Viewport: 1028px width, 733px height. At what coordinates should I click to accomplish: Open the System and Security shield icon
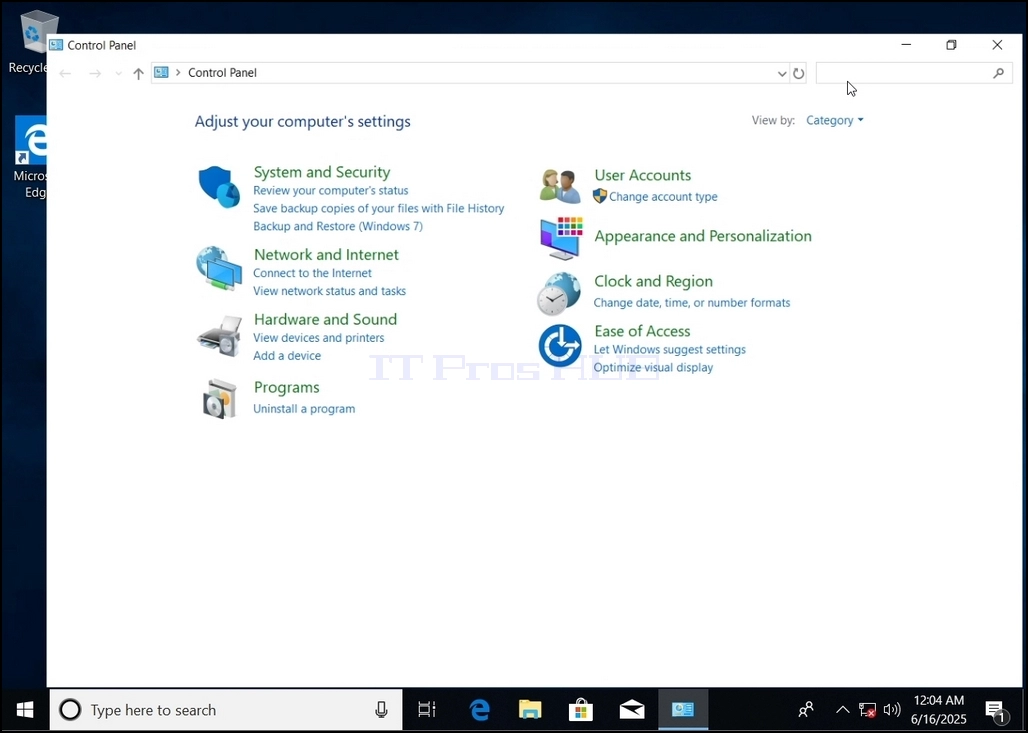(x=219, y=187)
